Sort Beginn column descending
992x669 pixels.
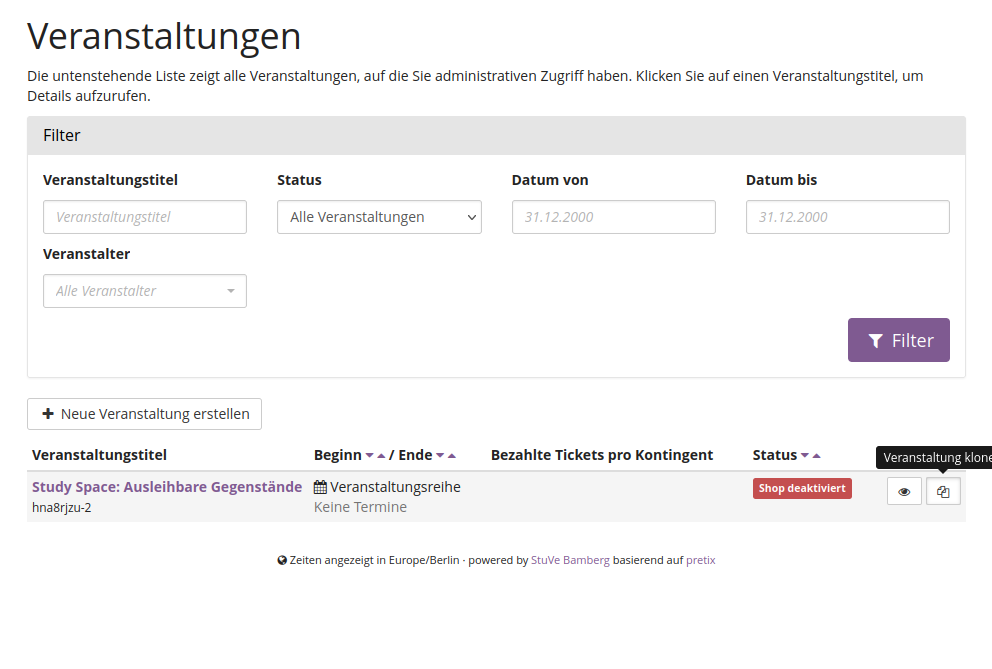coord(369,456)
